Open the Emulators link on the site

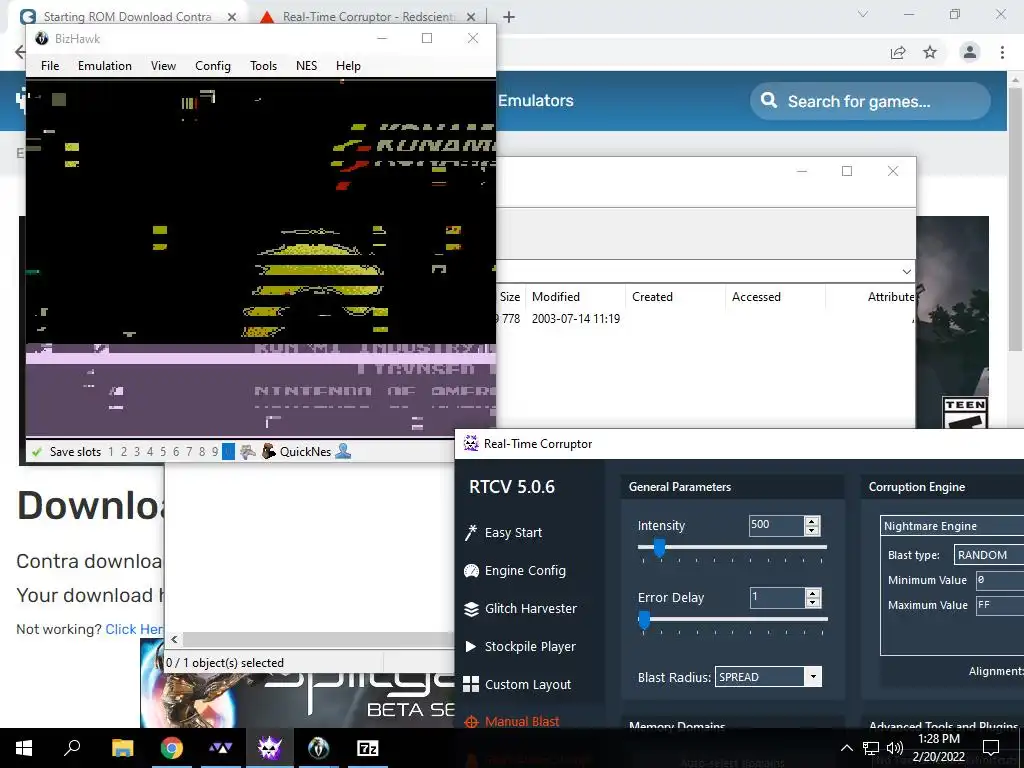point(536,101)
